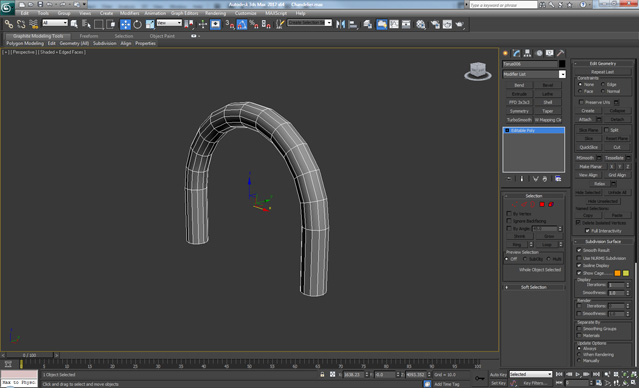Click the Mirror tool icon
Screen dimensions: 639x388
click(x=340, y=24)
